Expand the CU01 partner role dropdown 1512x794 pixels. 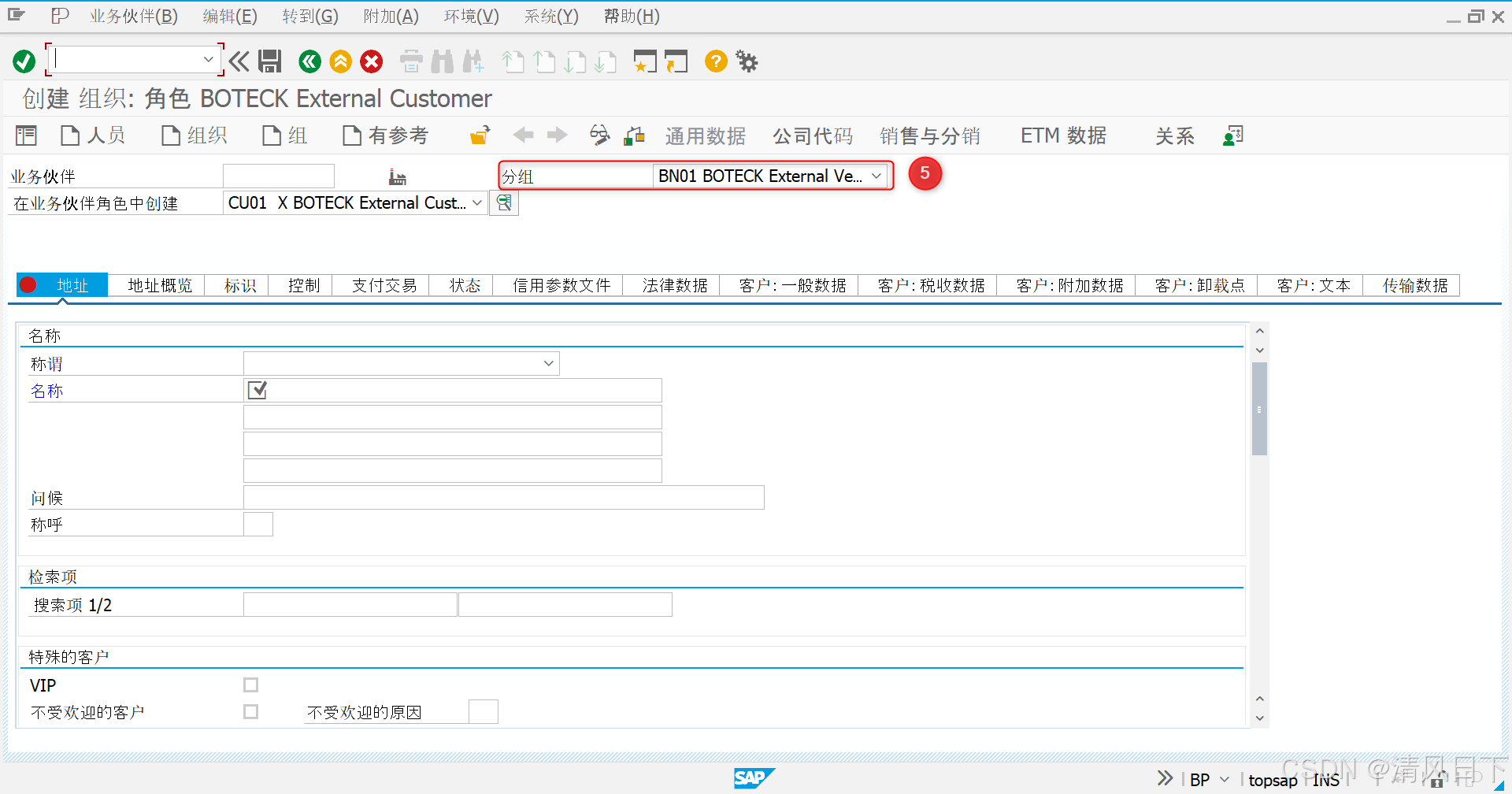point(477,202)
